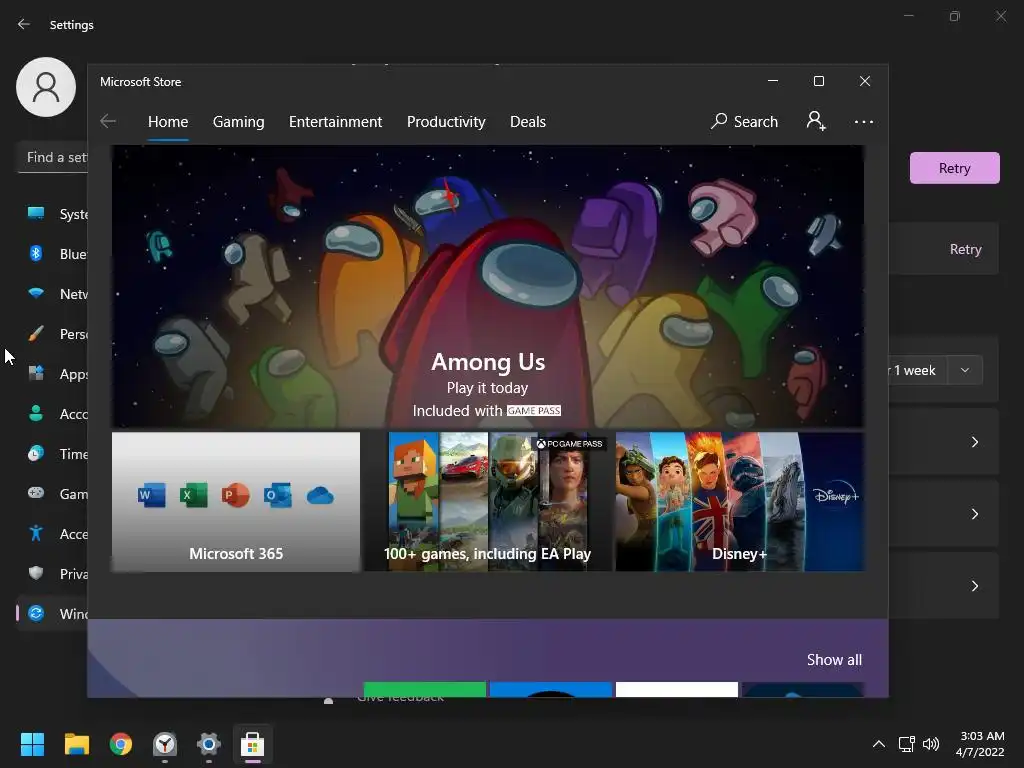The image size is (1024, 768).
Task: Open the Productivity tab
Action: (x=446, y=122)
